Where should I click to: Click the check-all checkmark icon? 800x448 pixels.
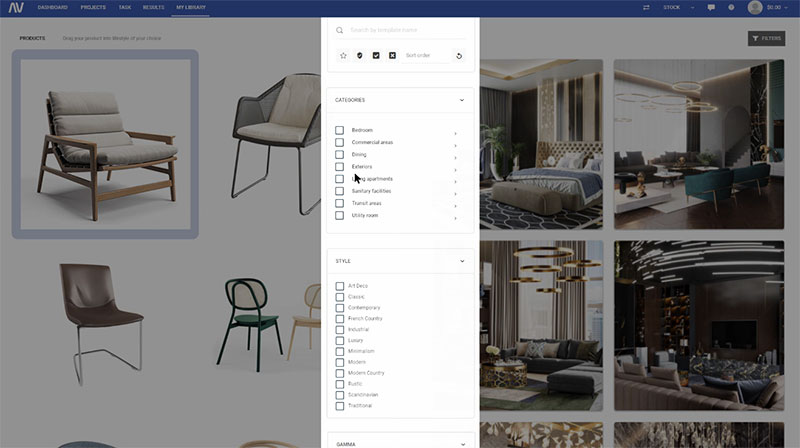point(376,56)
